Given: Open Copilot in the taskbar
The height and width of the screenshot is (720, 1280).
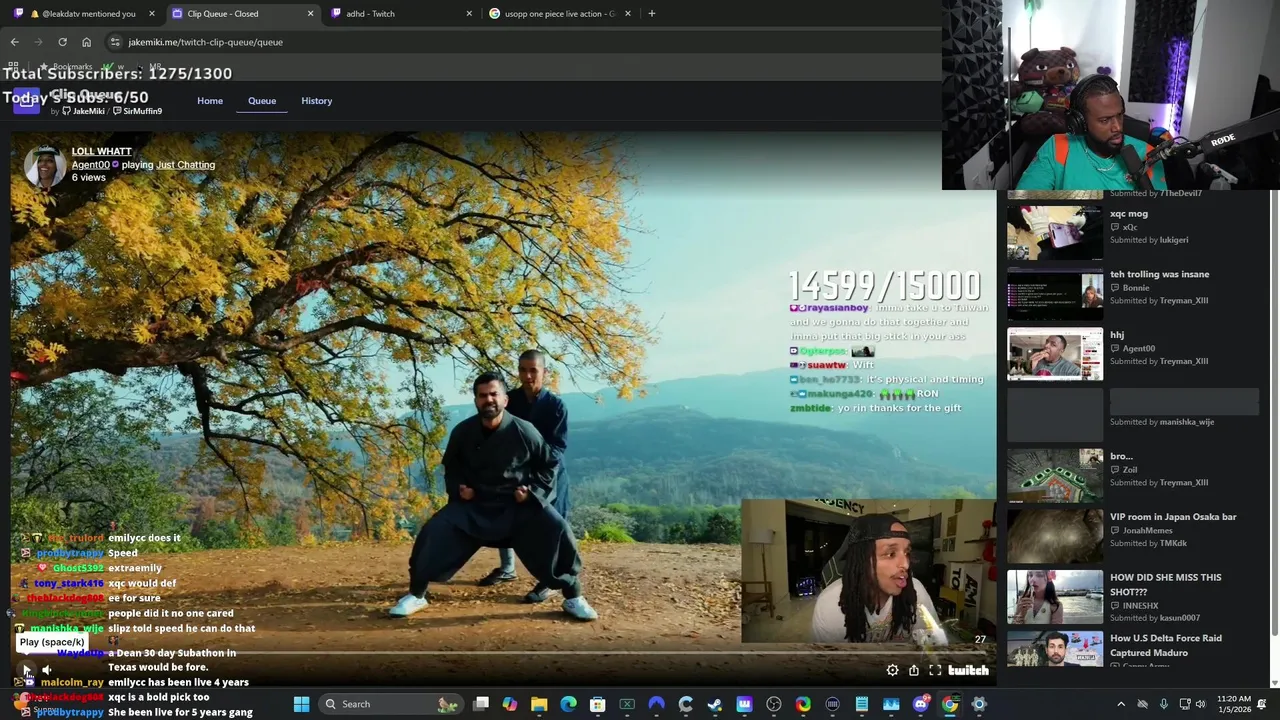Looking at the screenshot, I should (510, 704).
